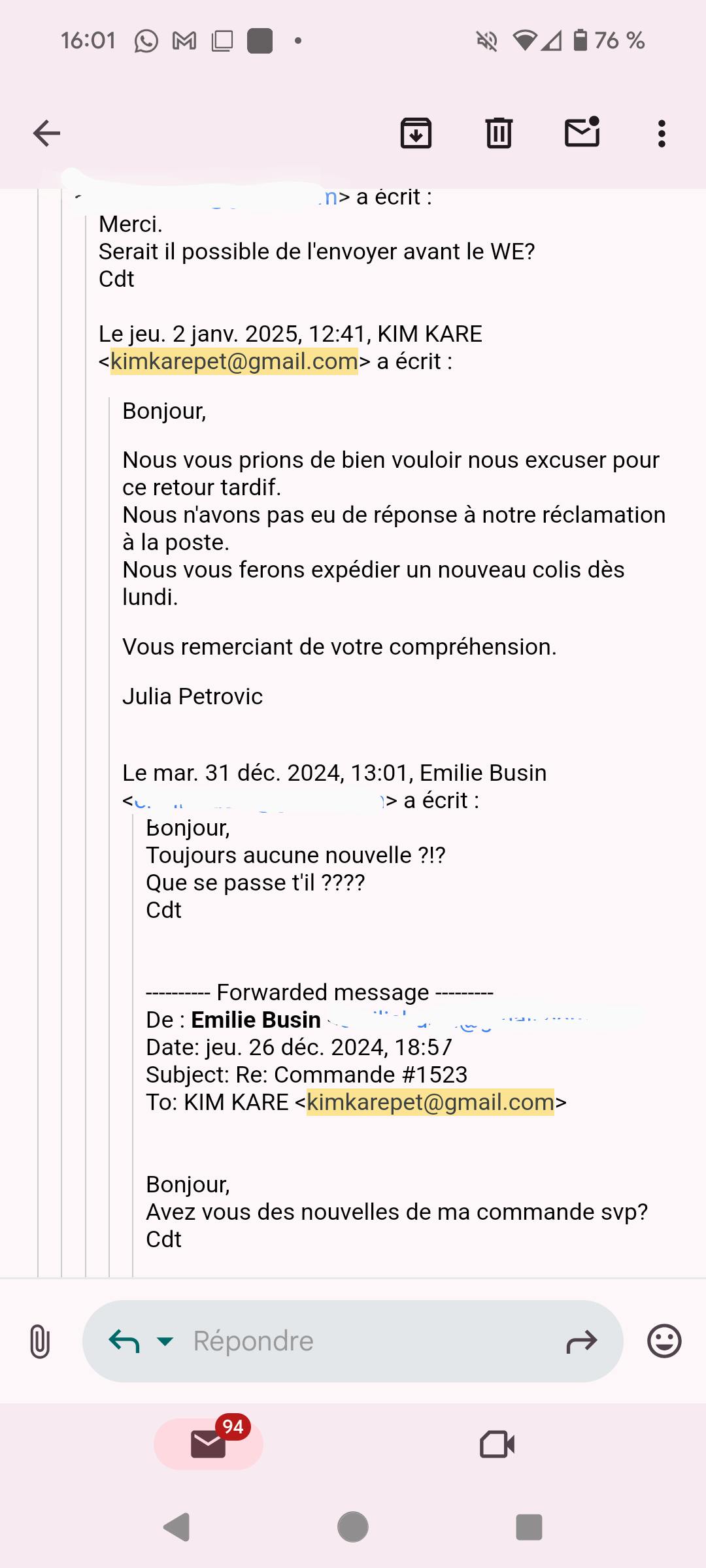Forward the email with right arrow

(581, 1341)
